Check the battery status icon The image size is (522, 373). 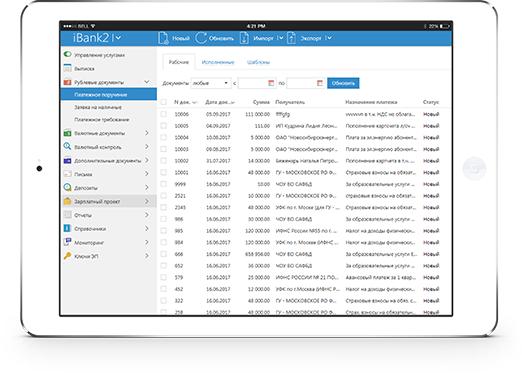click(445, 26)
